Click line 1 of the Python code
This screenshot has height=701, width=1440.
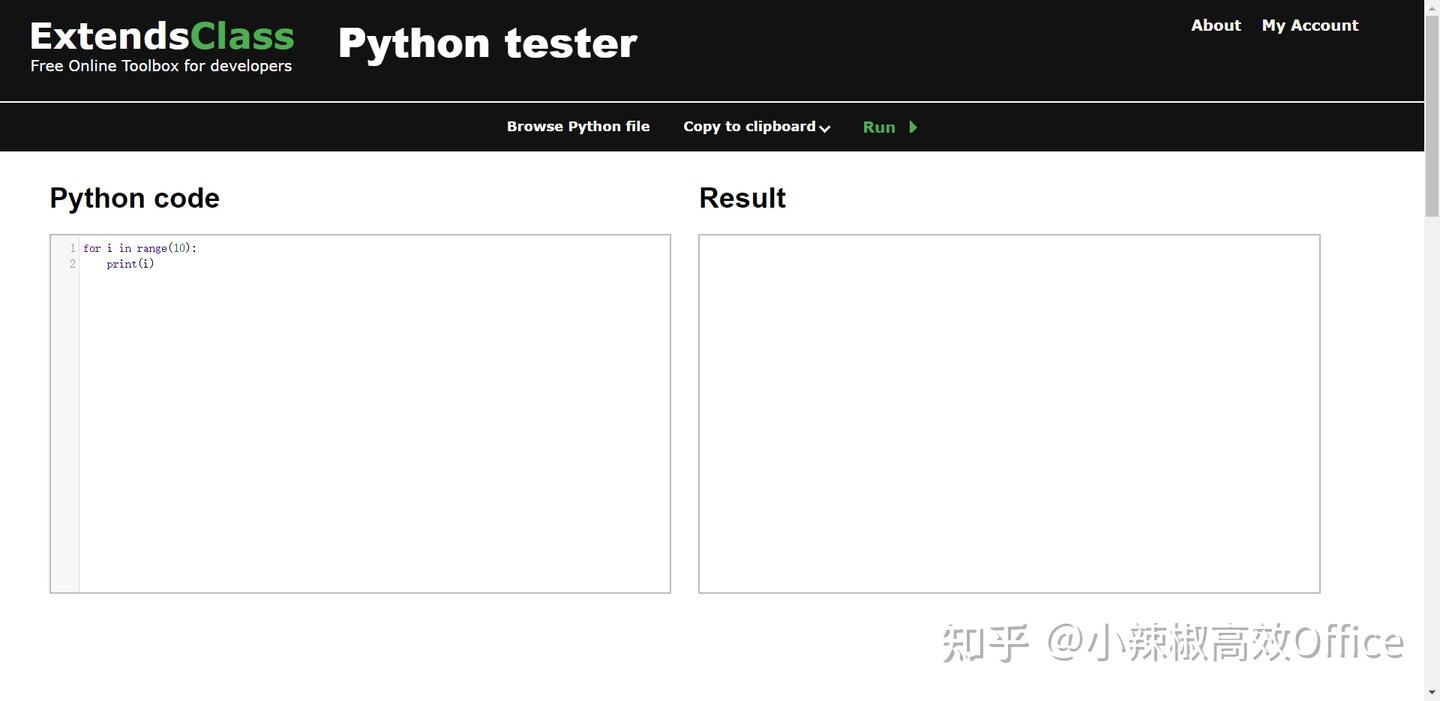[x=140, y=247]
